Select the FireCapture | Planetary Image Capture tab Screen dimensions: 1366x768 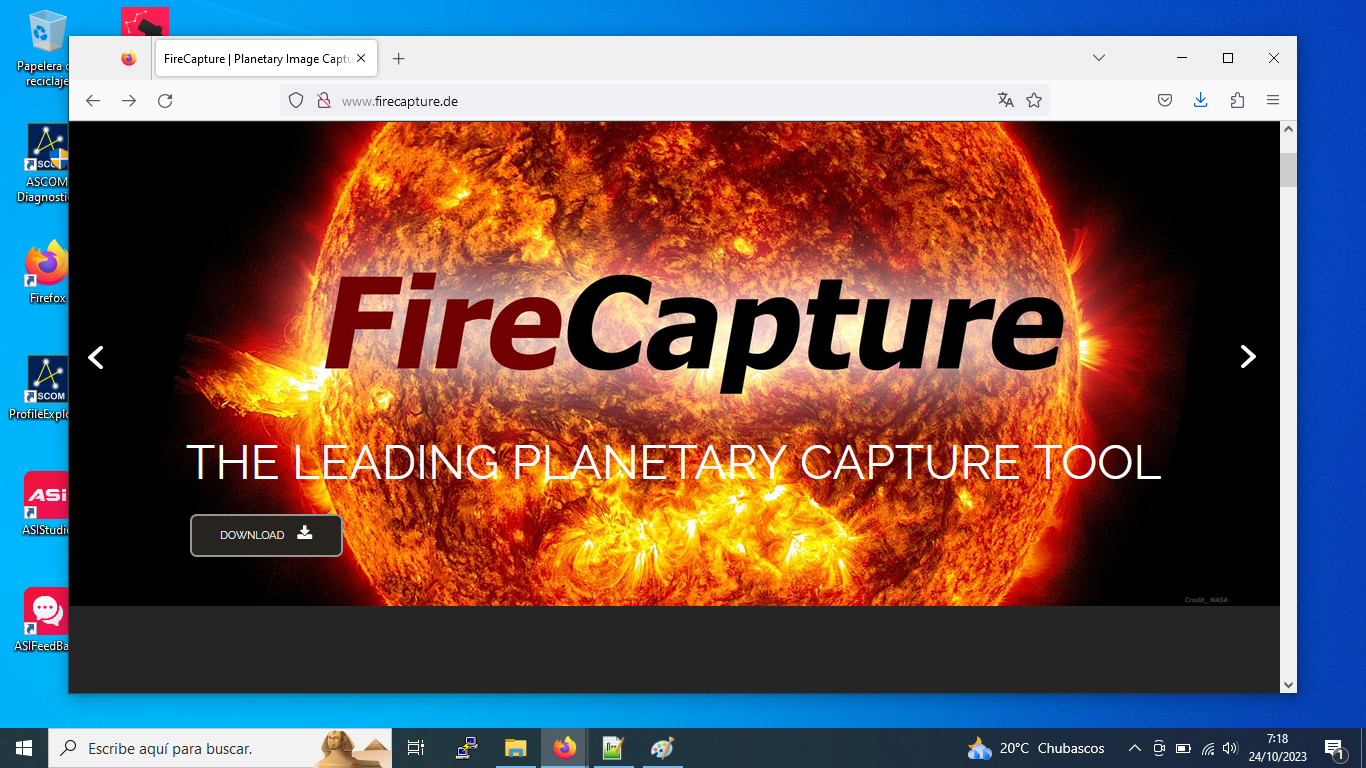tap(265, 59)
